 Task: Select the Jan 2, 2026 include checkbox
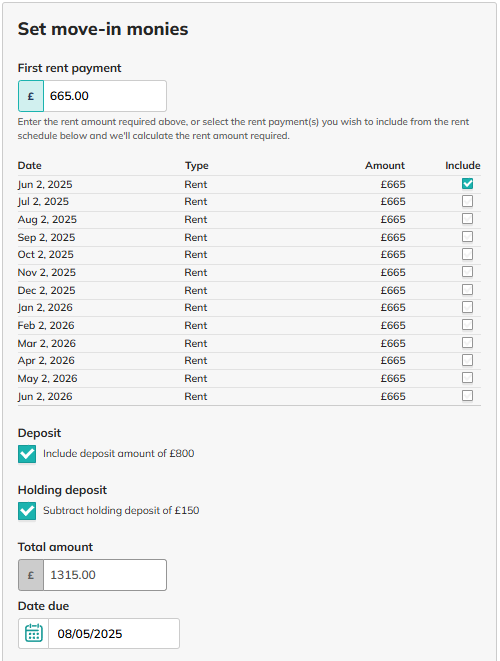[467, 307]
